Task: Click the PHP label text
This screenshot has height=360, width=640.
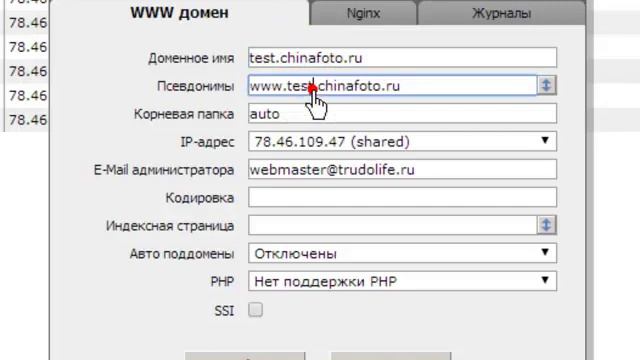Action: pyautogui.click(x=222, y=282)
